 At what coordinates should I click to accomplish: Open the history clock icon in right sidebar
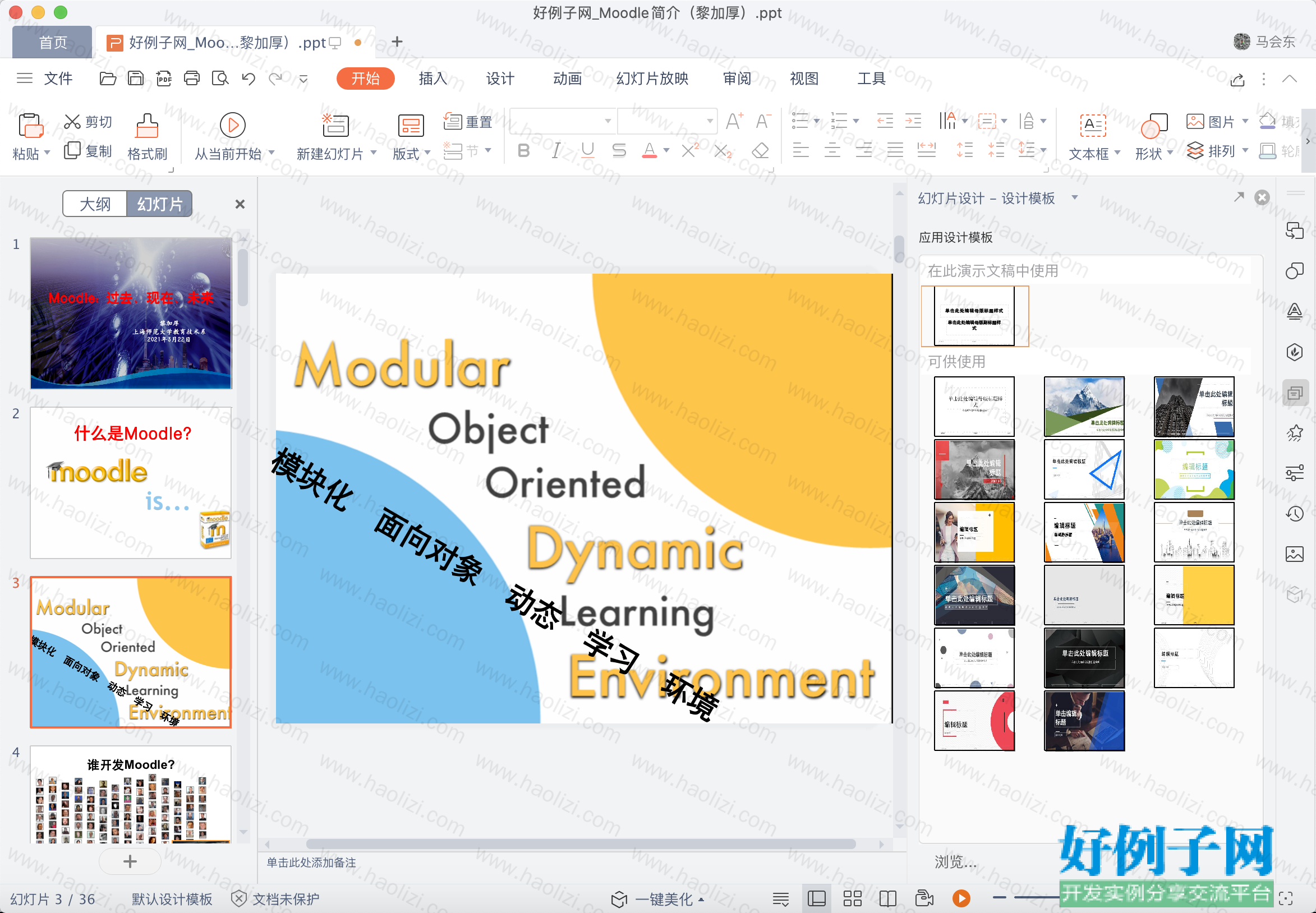tap(1295, 514)
